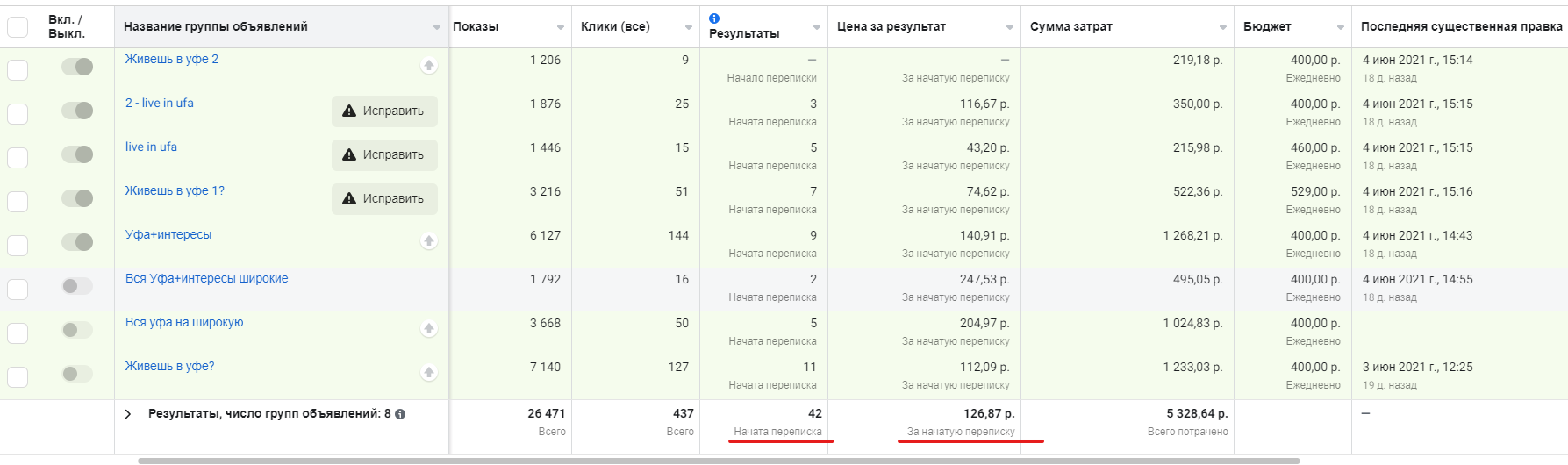Open the Цена за результат column dropdown arrow
1568x465 pixels.
click(x=1010, y=28)
